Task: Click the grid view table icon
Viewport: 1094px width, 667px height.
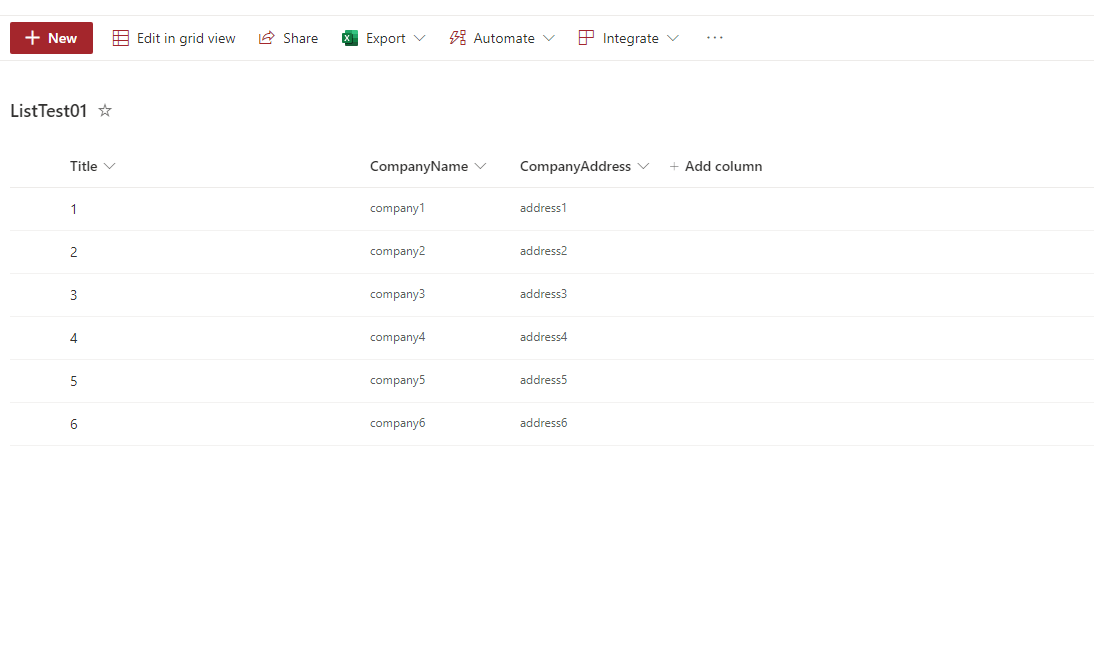Action: 121,38
